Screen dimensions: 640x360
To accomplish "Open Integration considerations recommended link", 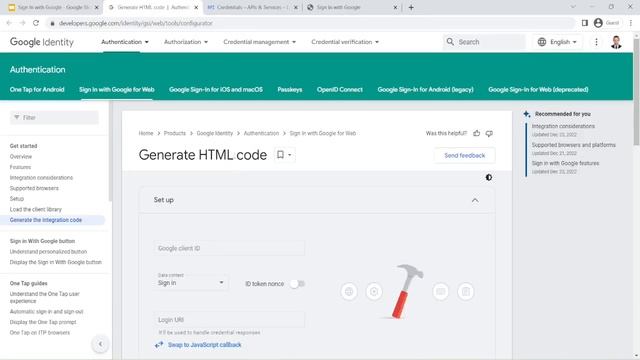I will (563, 126).
